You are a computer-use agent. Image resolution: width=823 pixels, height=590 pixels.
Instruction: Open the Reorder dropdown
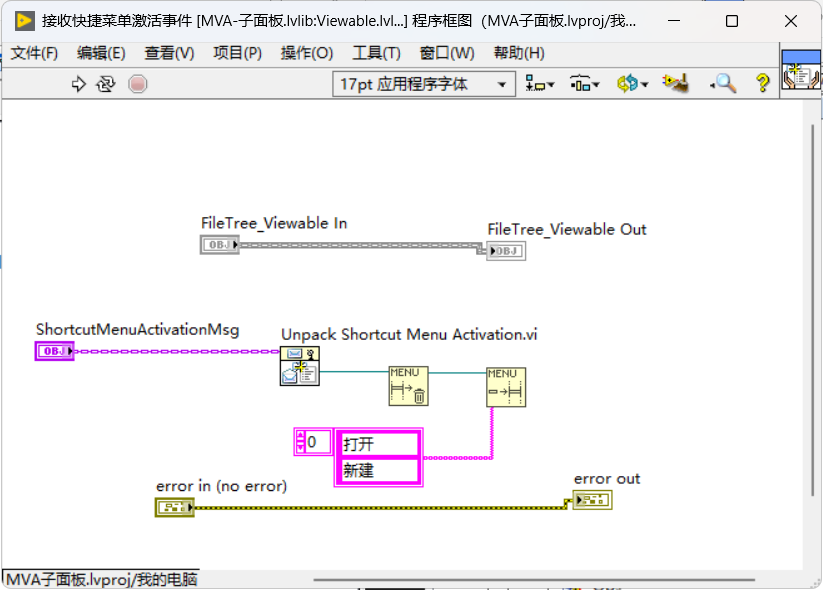(x=632, y=83)
